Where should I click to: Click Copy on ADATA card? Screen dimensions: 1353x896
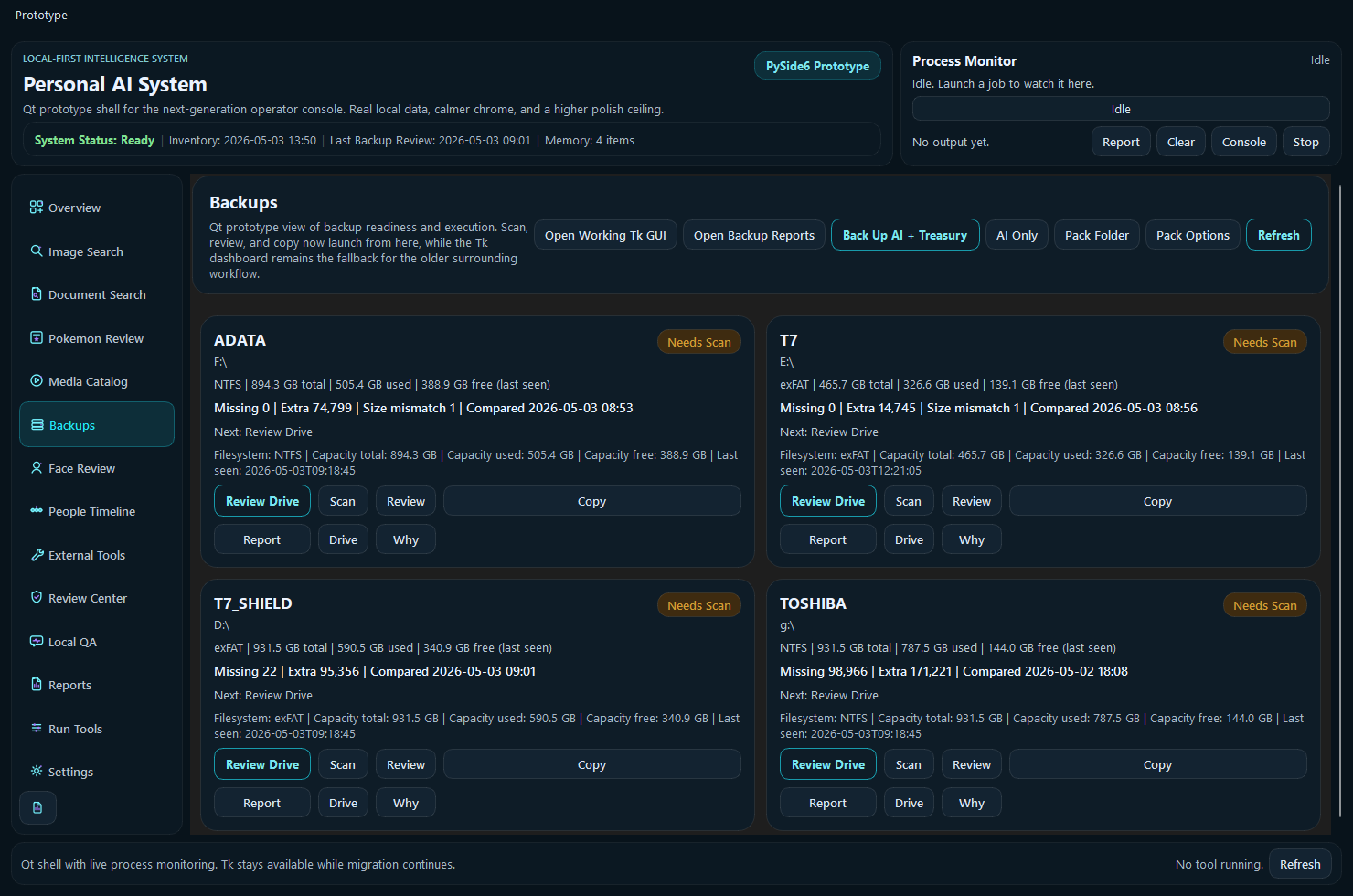(x=591, y=501)
